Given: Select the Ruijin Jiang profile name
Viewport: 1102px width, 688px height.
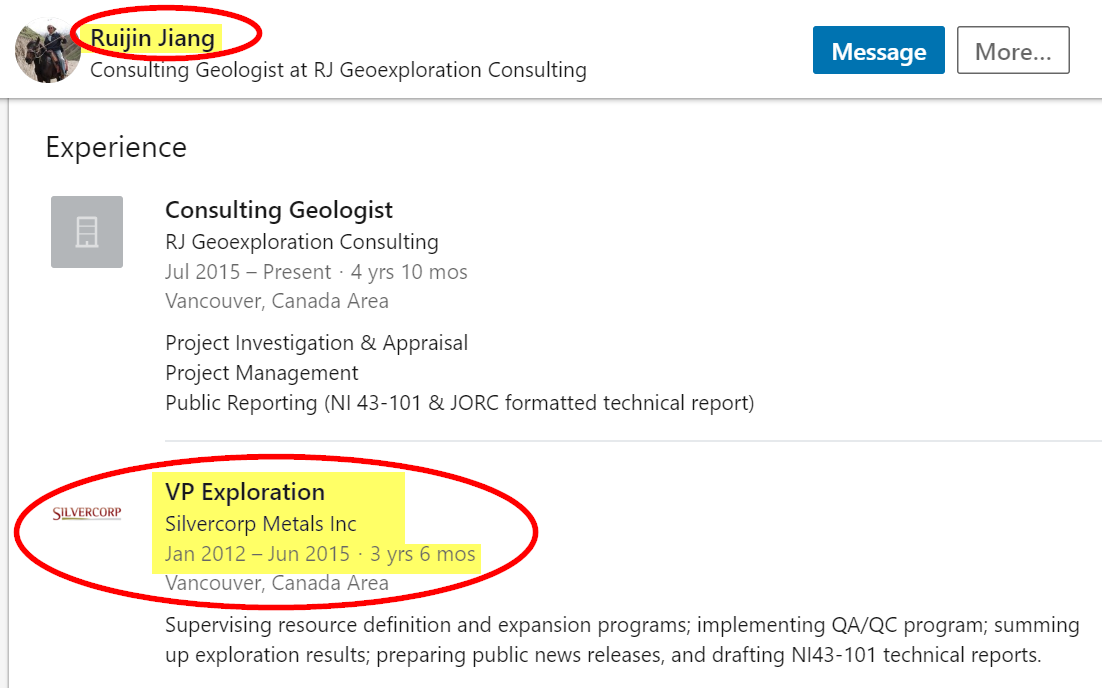Looking at the screenshot, I should [153, 38].
